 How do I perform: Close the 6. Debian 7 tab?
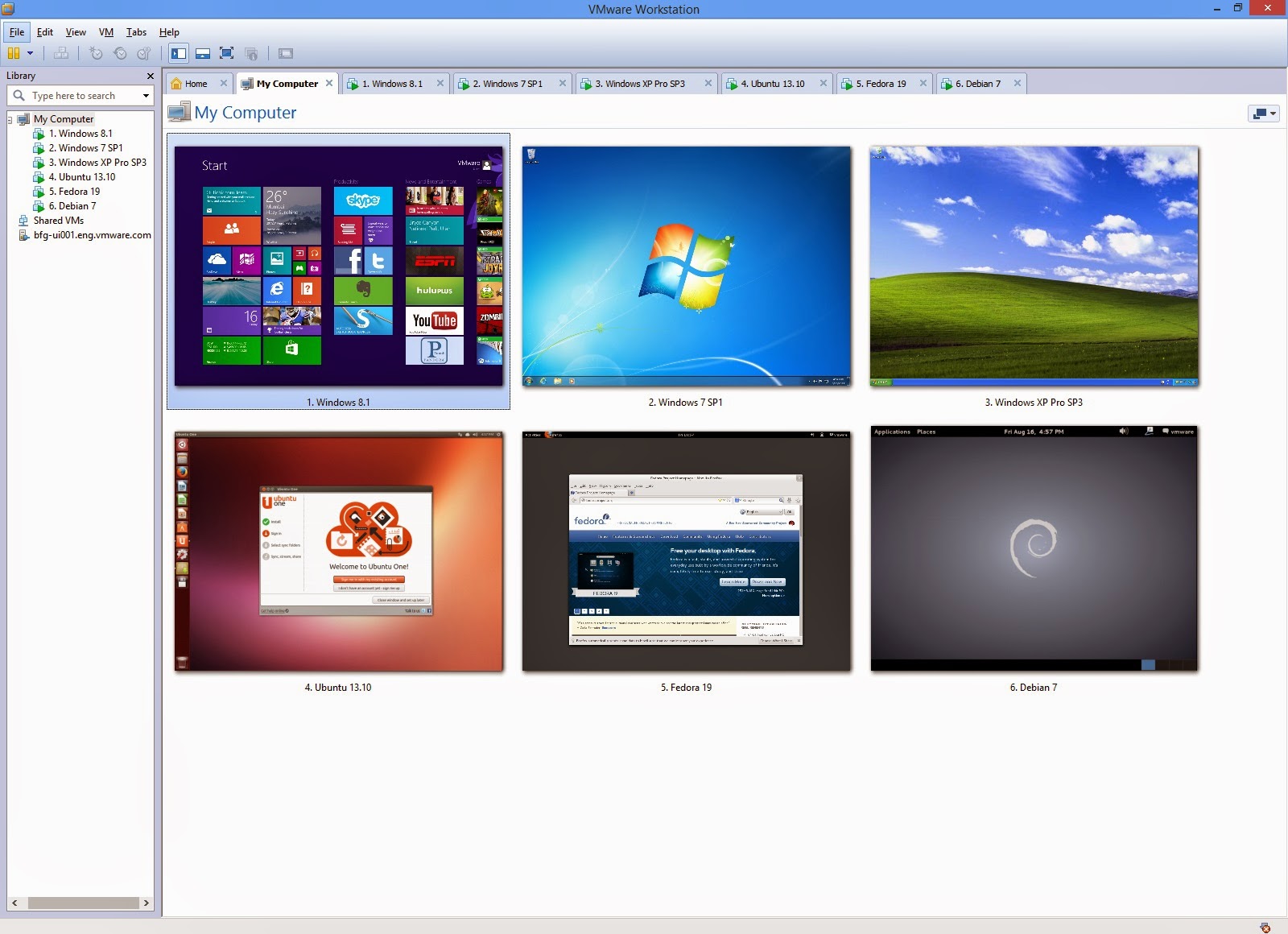tap(1018, 83)
